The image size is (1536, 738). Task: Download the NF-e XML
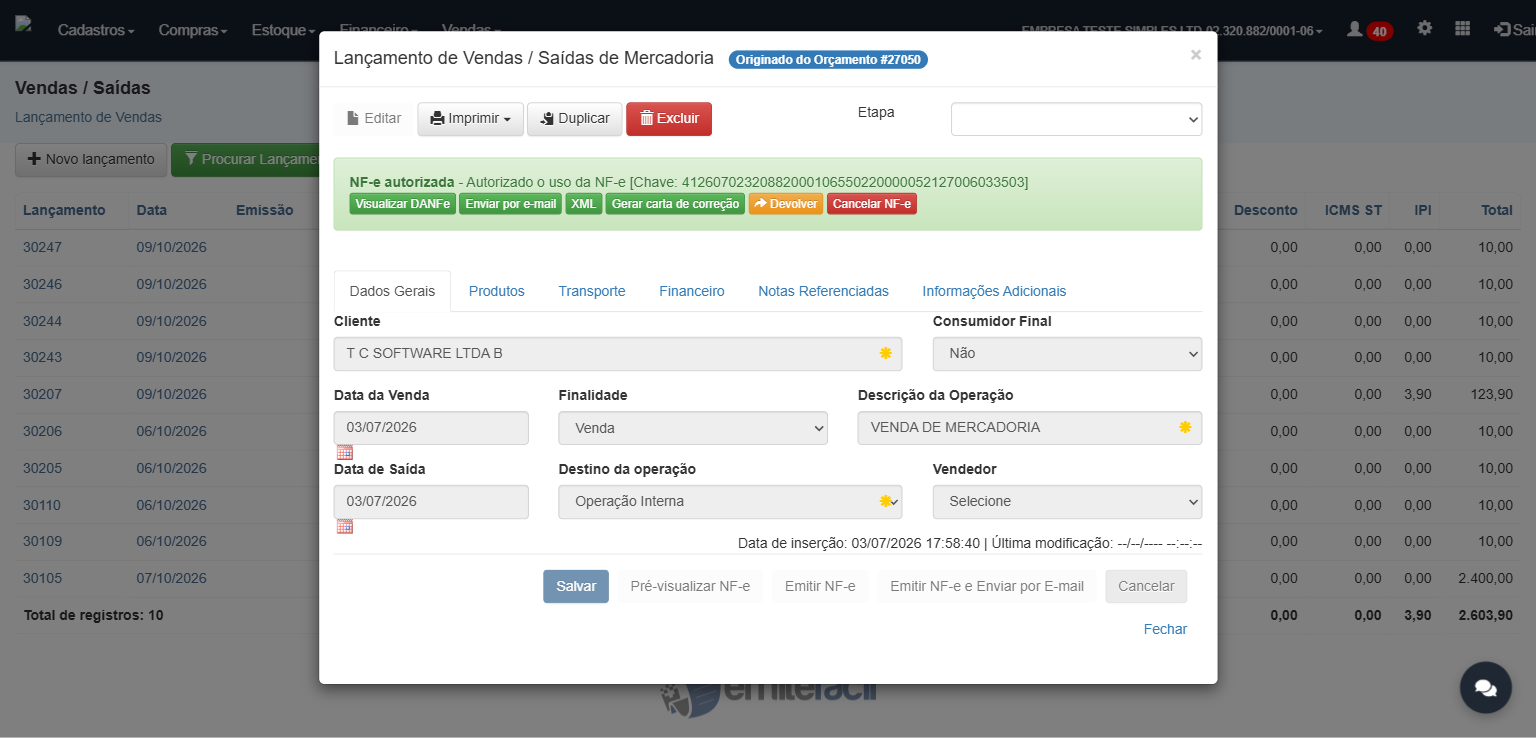point(583,204)
